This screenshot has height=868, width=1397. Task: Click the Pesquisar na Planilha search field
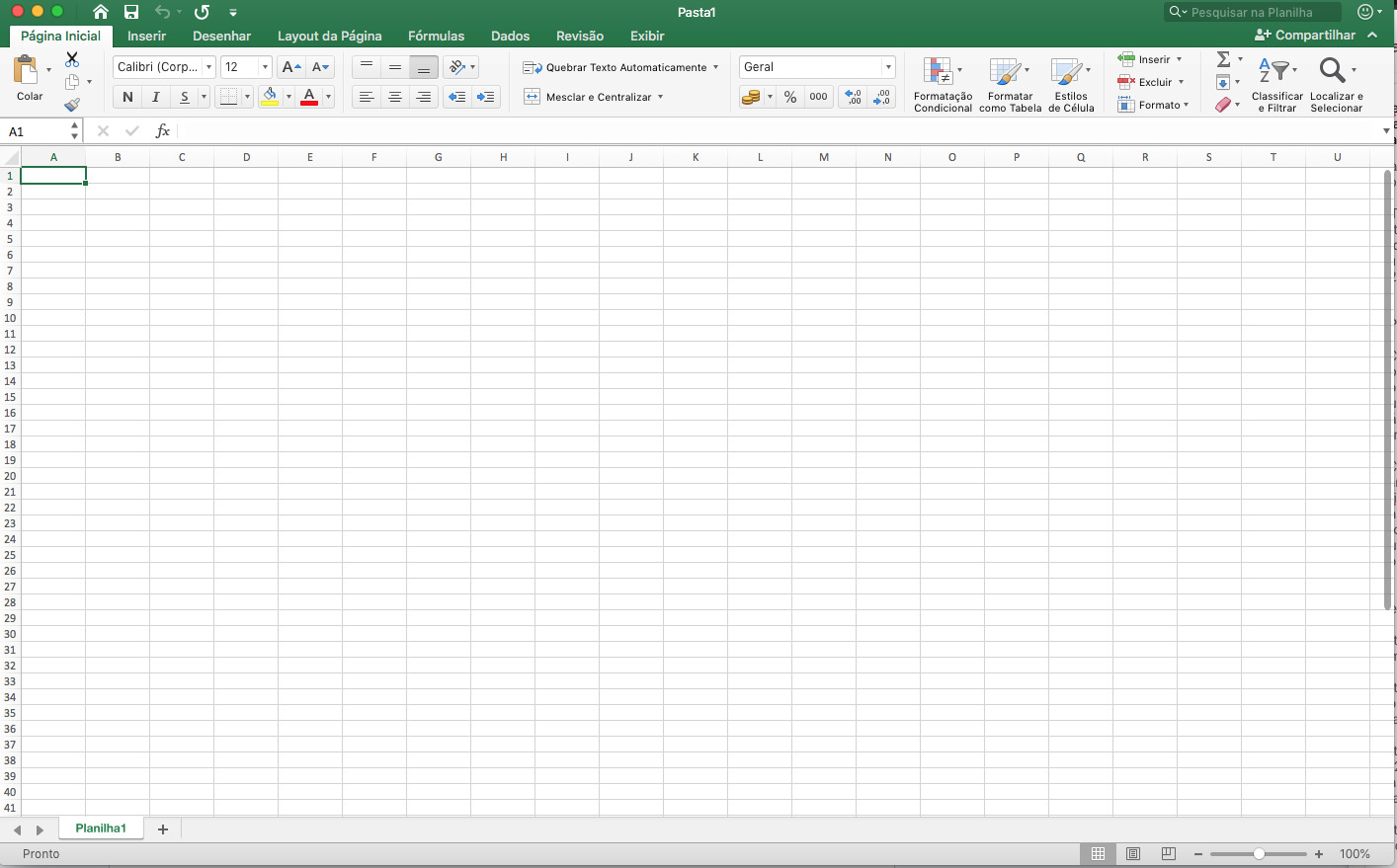coord(1253,12)
